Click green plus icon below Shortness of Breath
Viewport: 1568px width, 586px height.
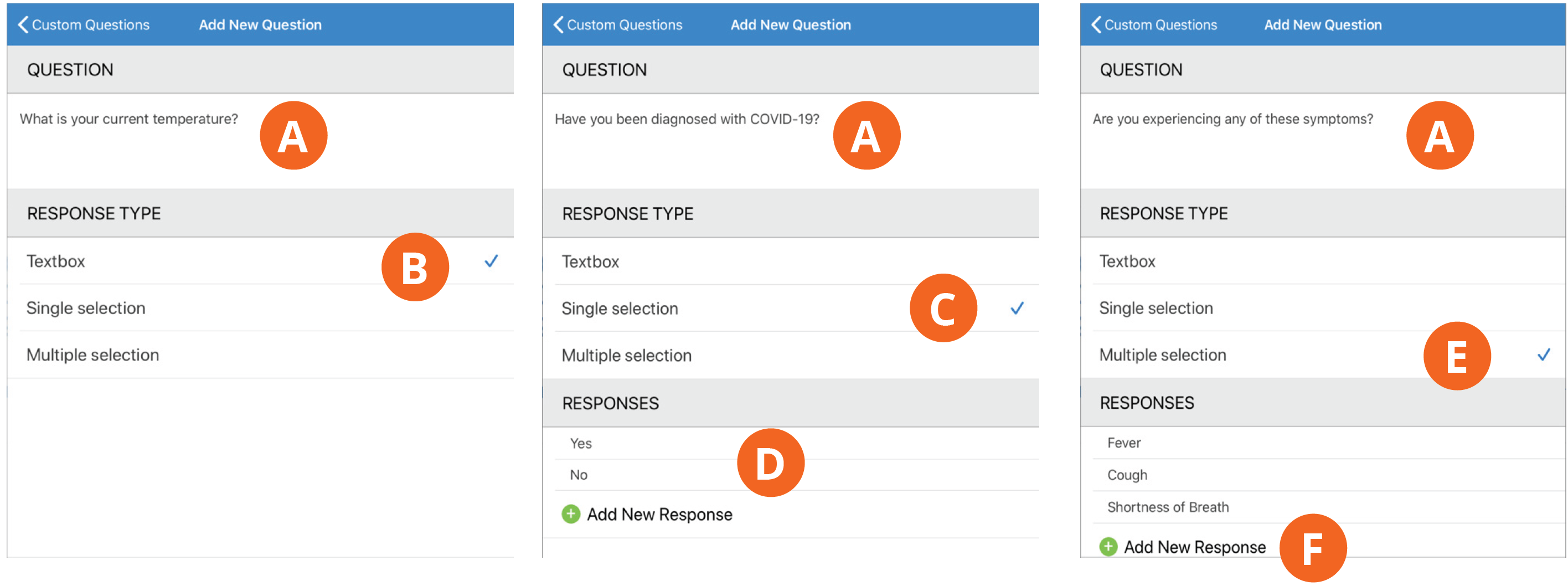pyautogui.click(x=1108, y=547)
